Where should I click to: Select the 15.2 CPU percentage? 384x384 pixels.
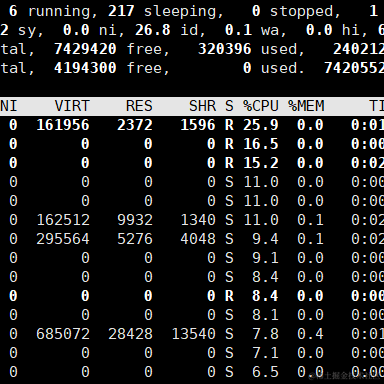(x=261, y=163)
